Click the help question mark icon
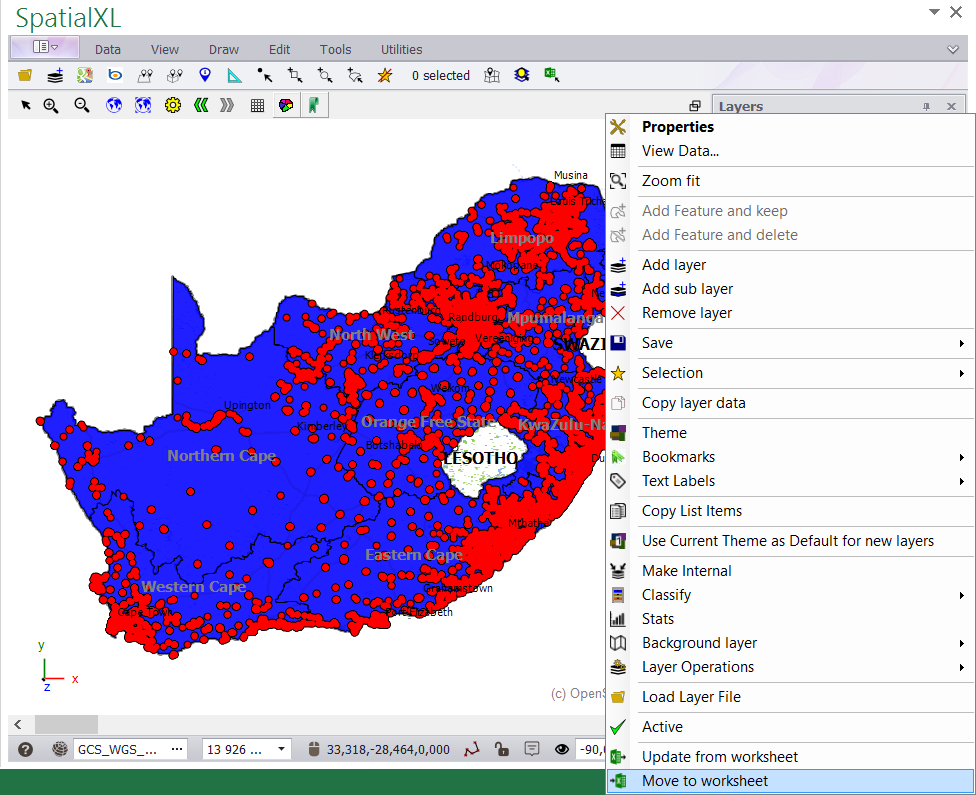 coord(26,749)
